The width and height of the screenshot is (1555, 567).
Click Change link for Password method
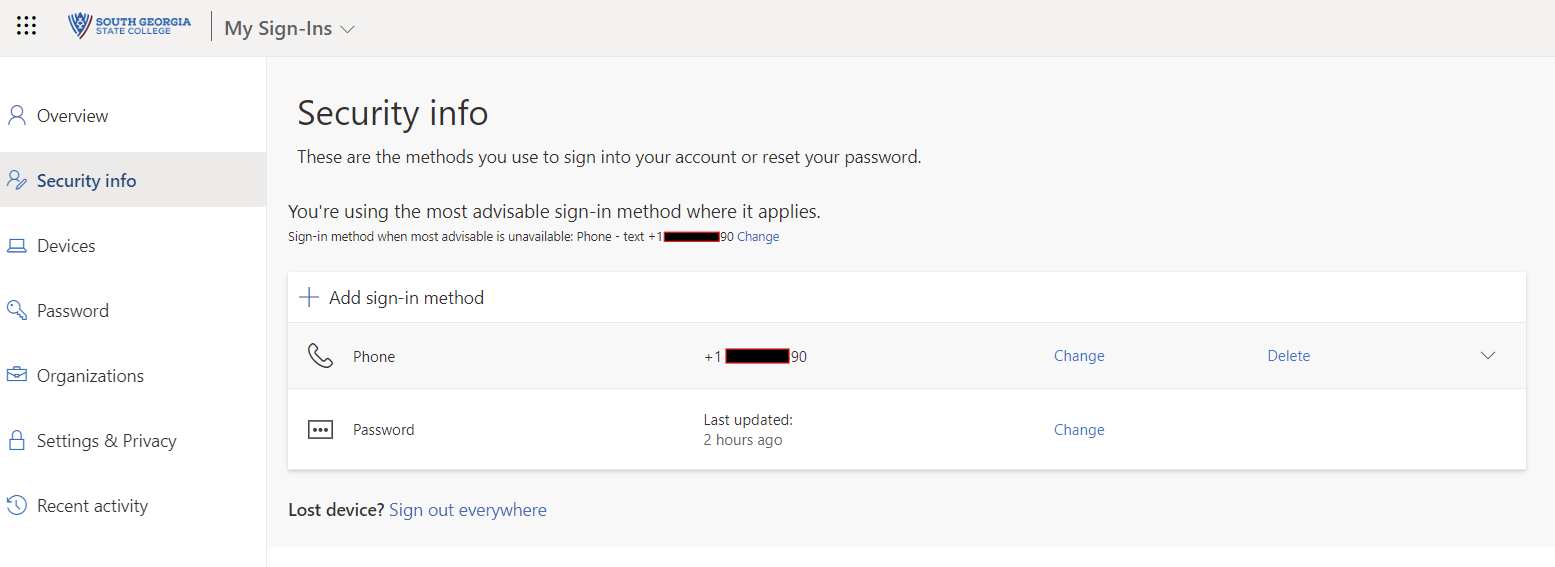click(1079, 430)
